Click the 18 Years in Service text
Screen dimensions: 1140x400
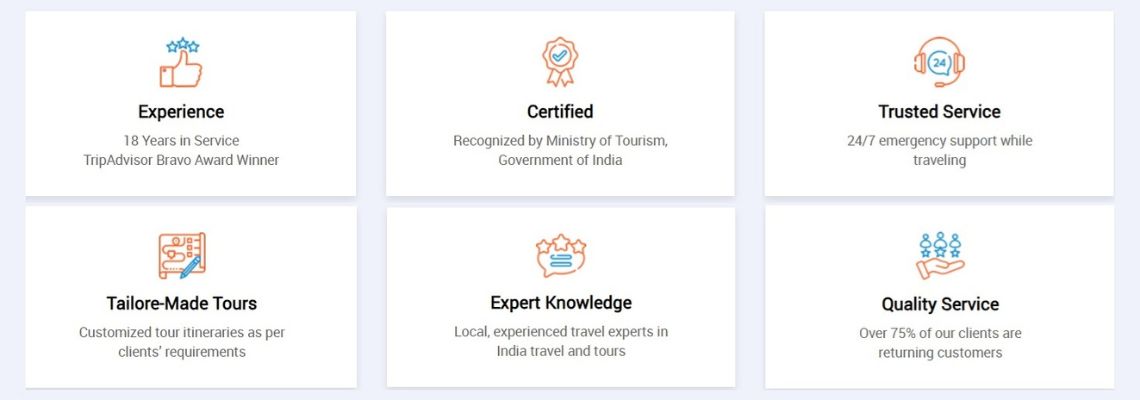181,140
